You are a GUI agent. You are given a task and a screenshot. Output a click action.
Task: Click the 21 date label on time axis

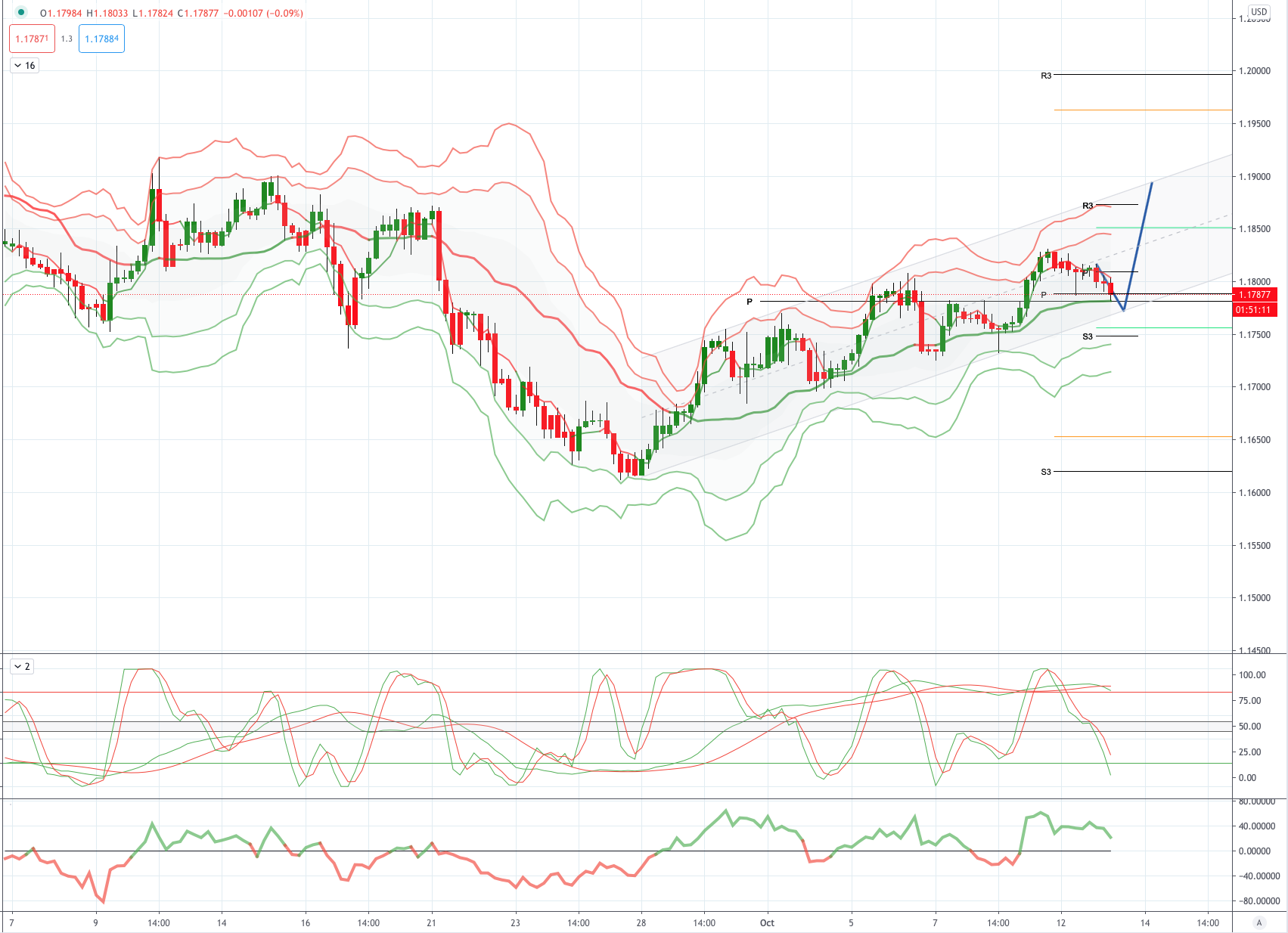click(x=431, y=922)
